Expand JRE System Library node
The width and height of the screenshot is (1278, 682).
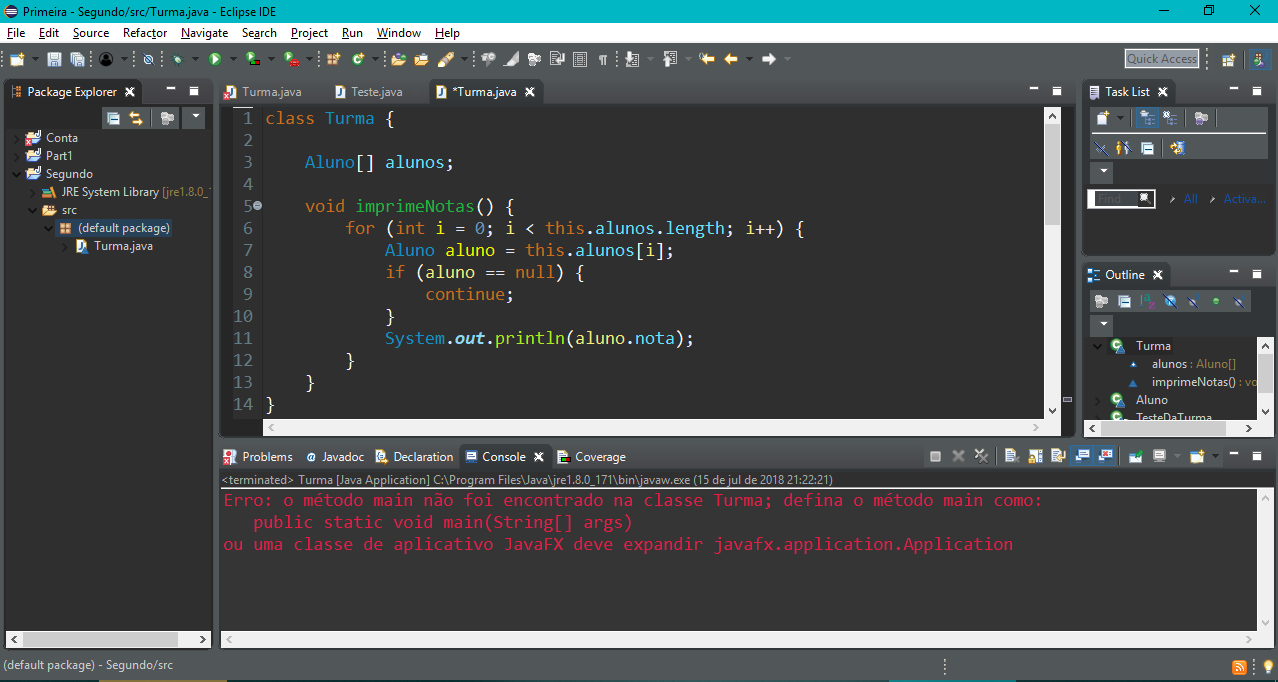point(33,192)
